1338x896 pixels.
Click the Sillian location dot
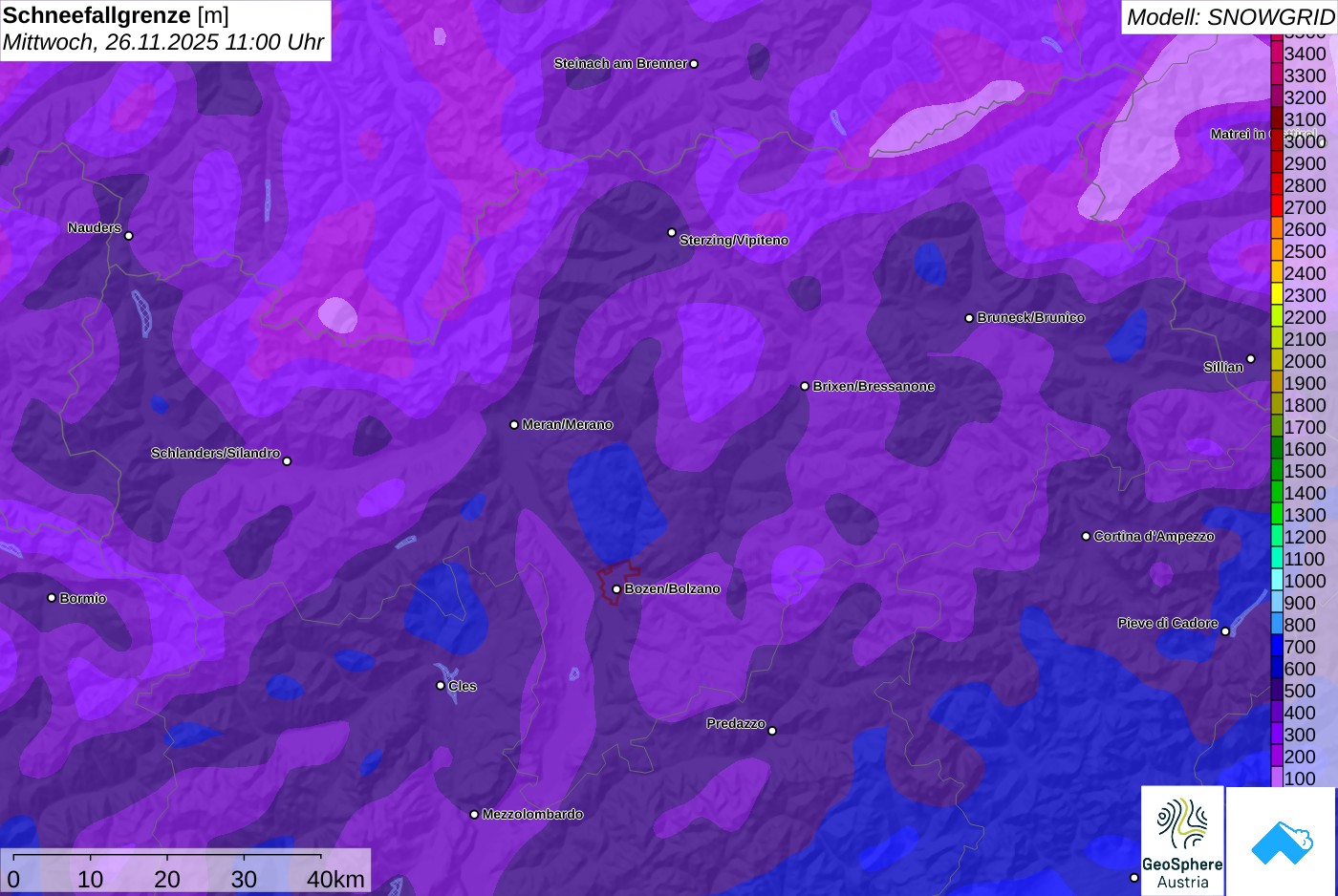[x=1251, y=359]
